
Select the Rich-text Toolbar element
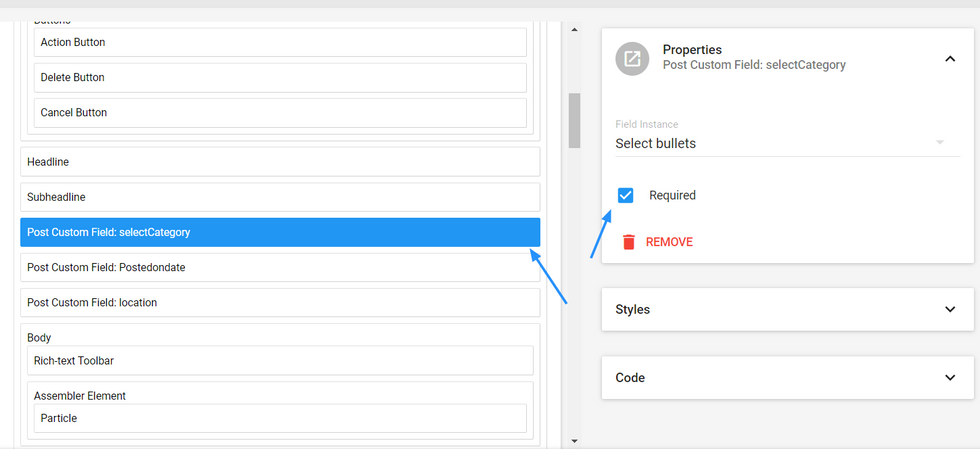(x=283, y=361)
